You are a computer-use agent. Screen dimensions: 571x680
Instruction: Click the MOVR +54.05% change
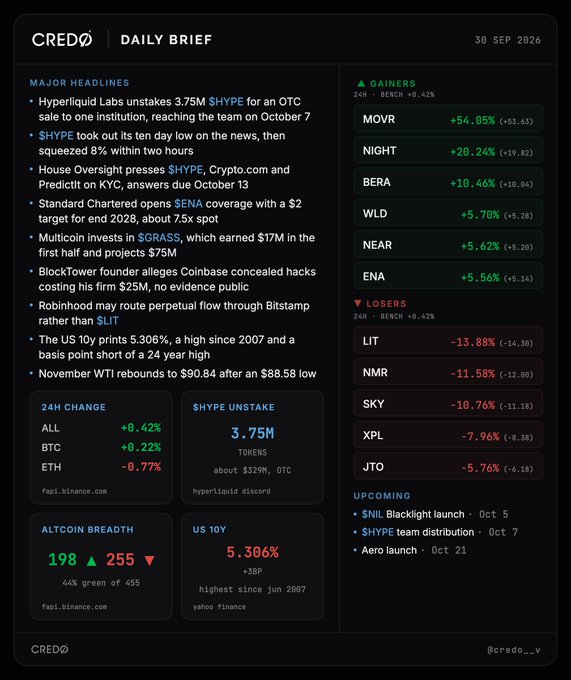click(472, 120)
